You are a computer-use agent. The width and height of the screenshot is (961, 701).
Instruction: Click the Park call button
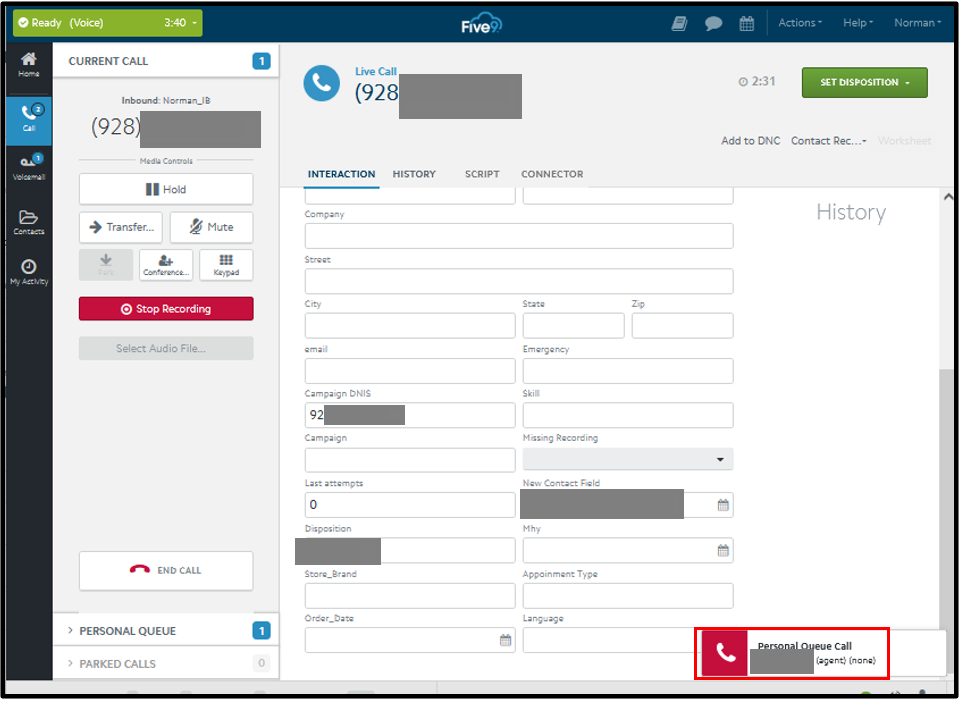(x=106, y=265)
